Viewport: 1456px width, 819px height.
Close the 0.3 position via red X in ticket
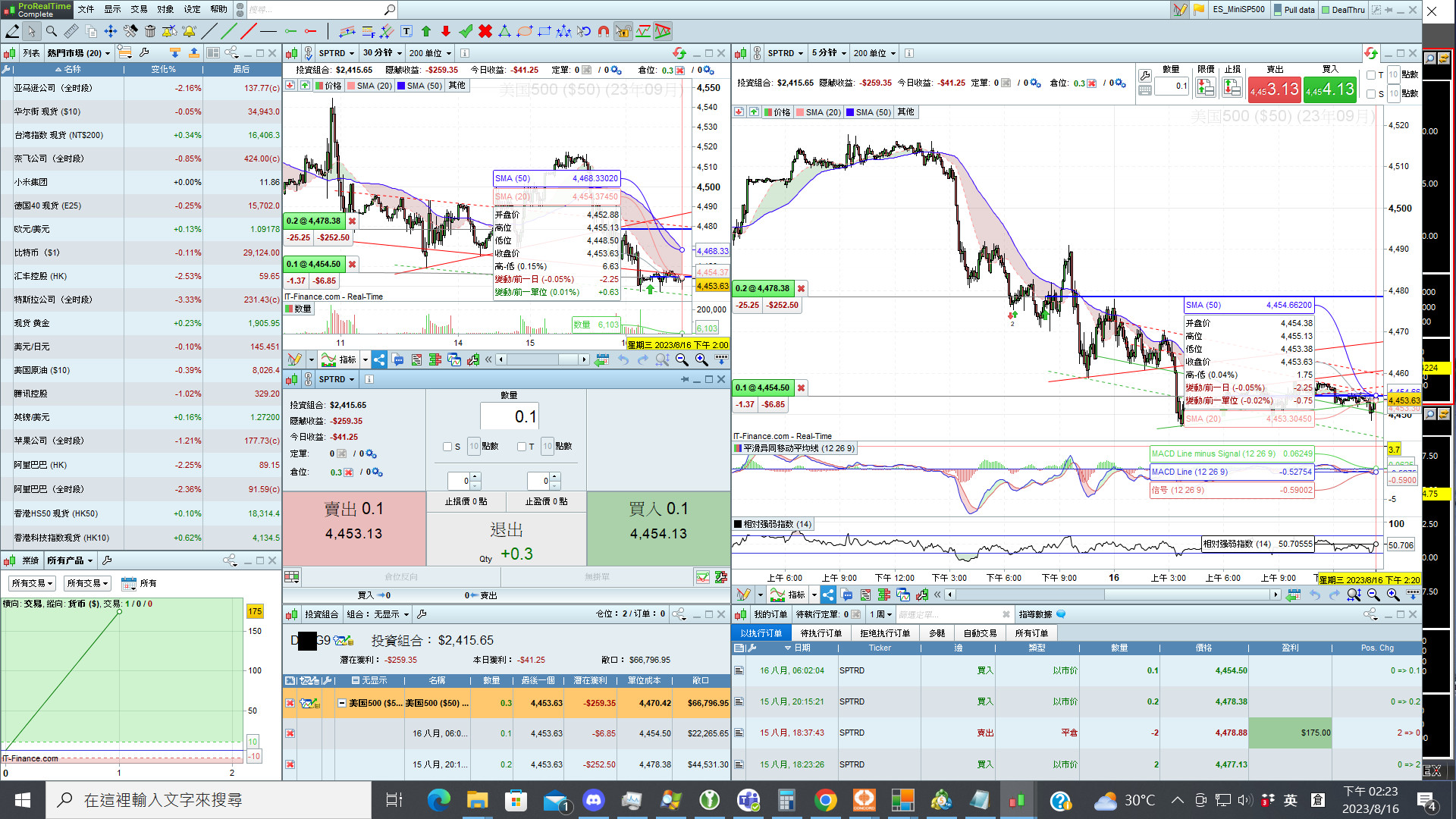(349, 472)
